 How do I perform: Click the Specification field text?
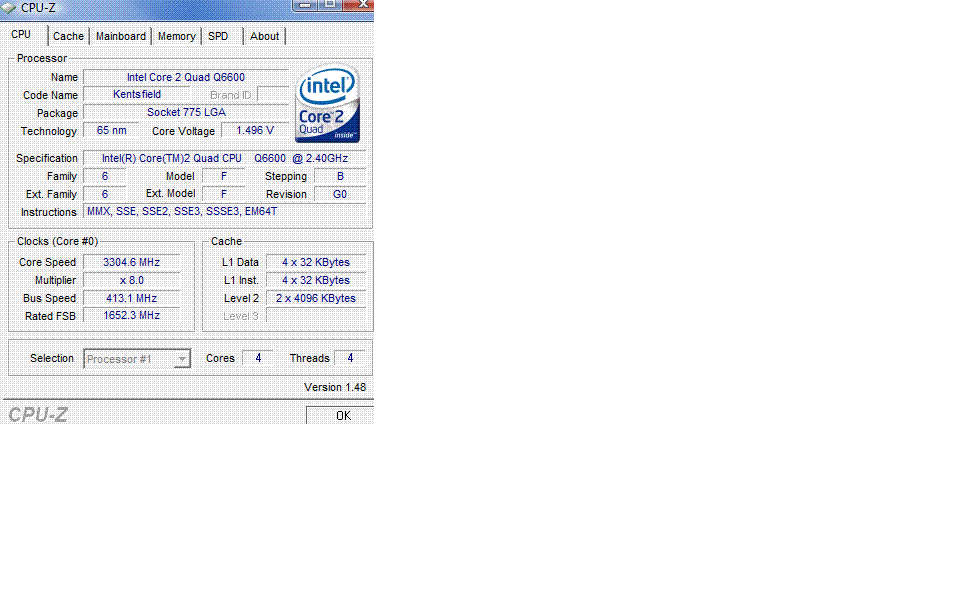point(225,158)
